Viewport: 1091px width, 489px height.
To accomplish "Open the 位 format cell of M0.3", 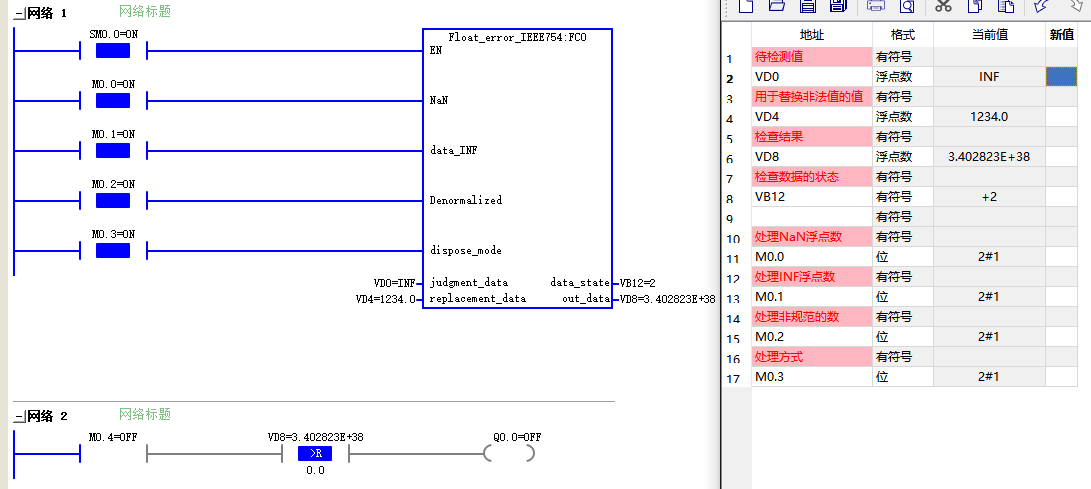I will click(x=903, y=377).
